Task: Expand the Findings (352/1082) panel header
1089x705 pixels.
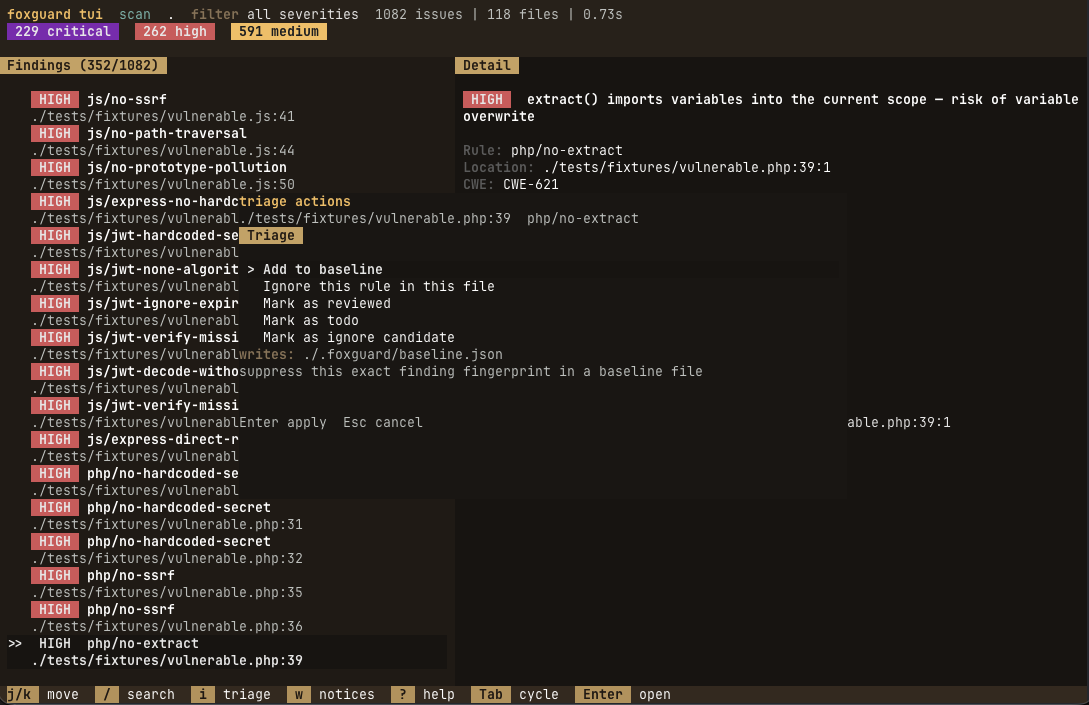Action: click(x=83, y=65)
